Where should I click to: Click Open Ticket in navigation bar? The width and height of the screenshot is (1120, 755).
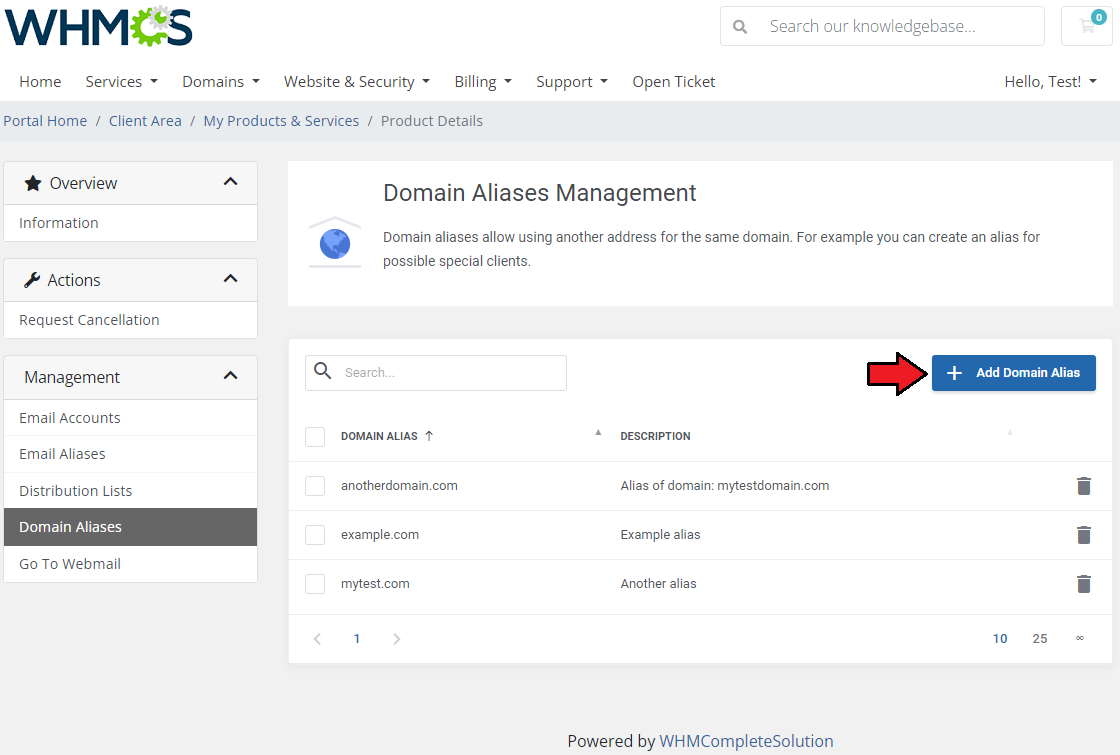pyautogui.click(x=674, y=81)
